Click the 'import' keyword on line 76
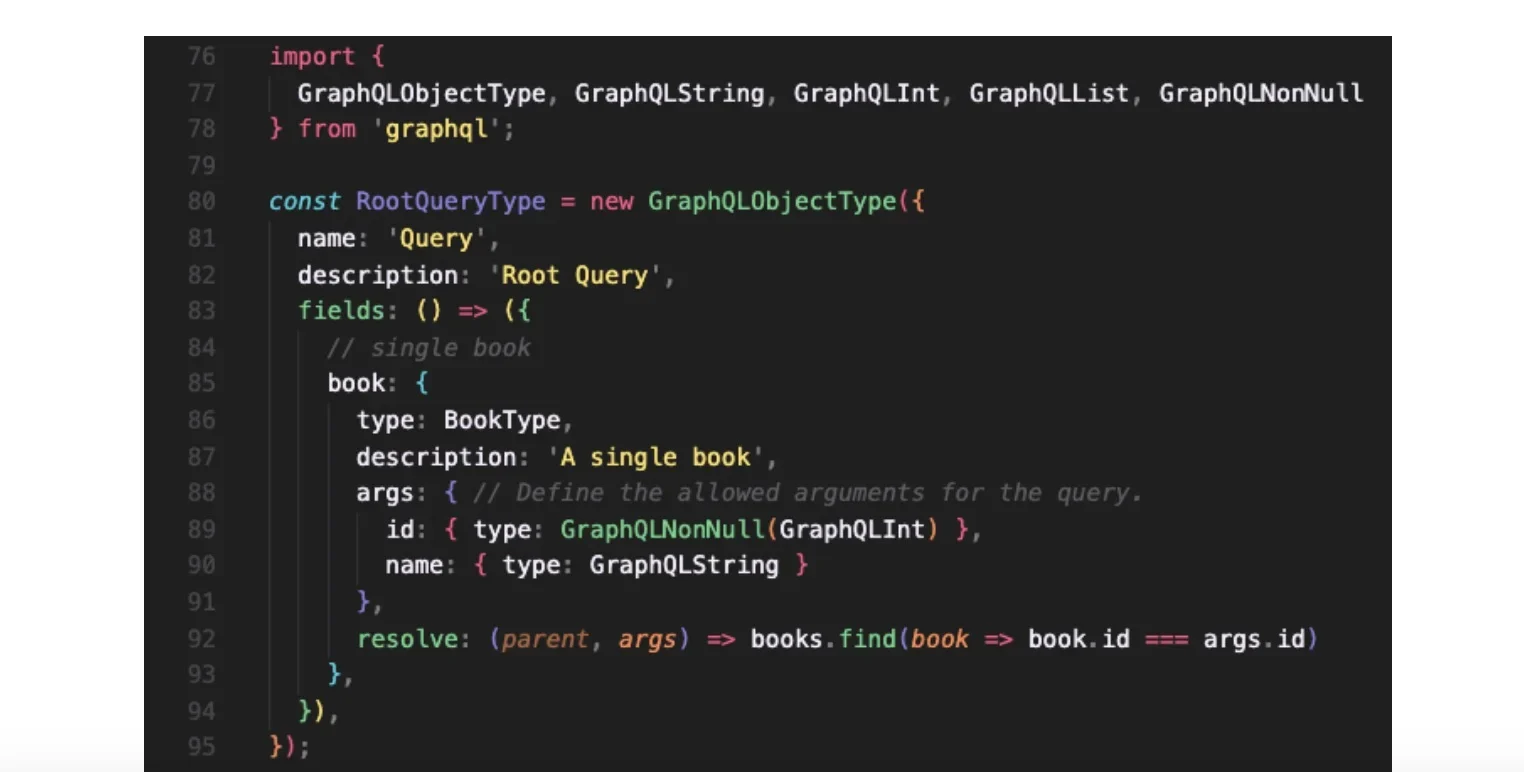This screenshot has width=1524, height=772. 312,56
